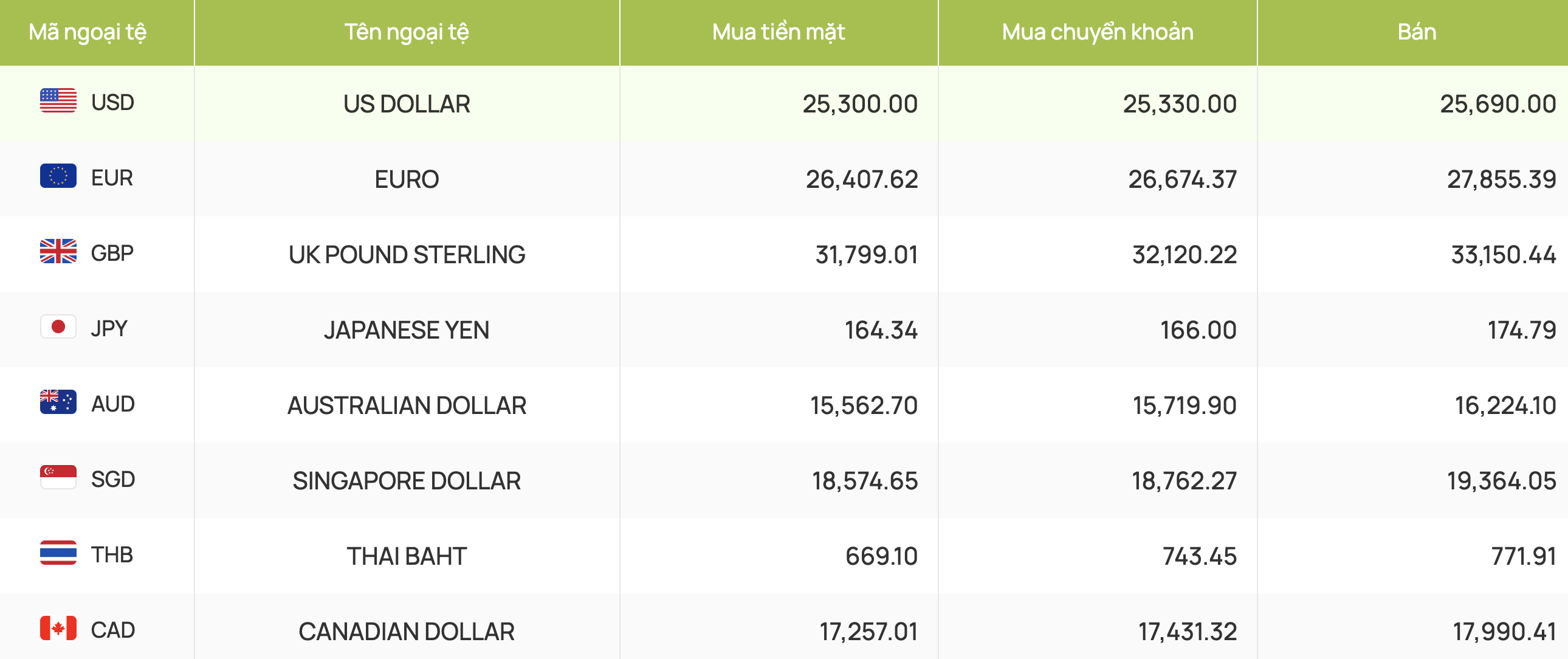Select the Mua tiền mặt column header
The image size is (1568, 659).
pos(779,32)
